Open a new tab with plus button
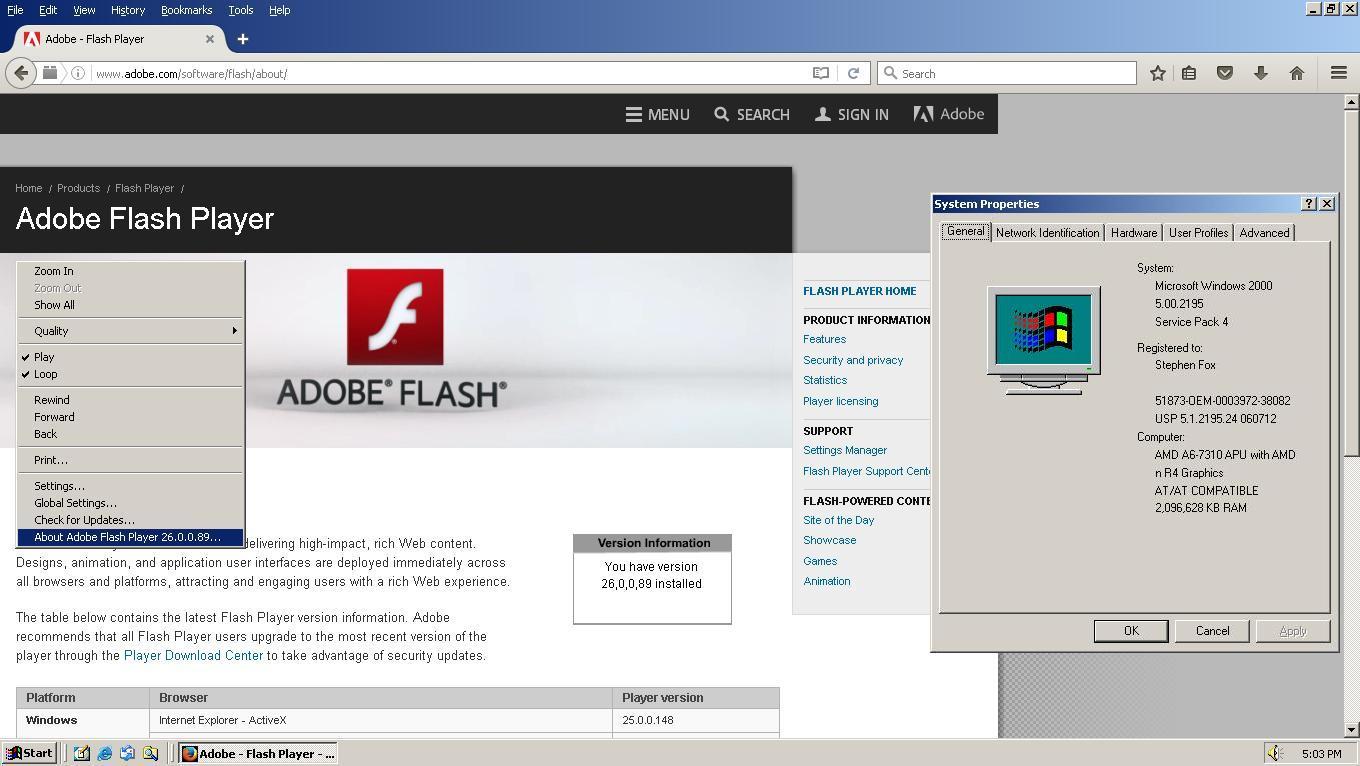The height and width of the screenshot is (766, 1360). 242,39
